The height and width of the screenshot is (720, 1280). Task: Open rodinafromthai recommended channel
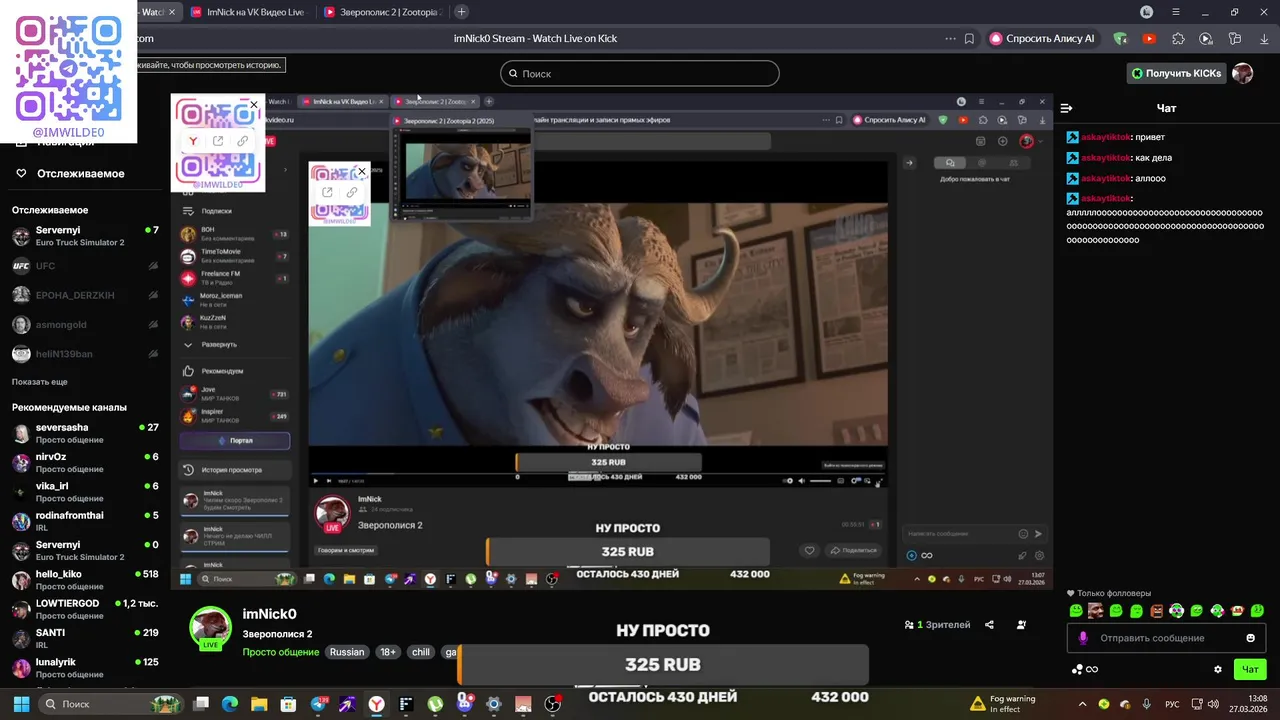(x=85, y=521)
